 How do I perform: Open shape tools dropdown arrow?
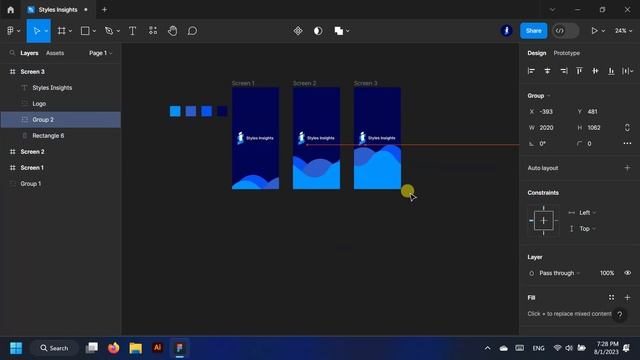coord(94,31)
